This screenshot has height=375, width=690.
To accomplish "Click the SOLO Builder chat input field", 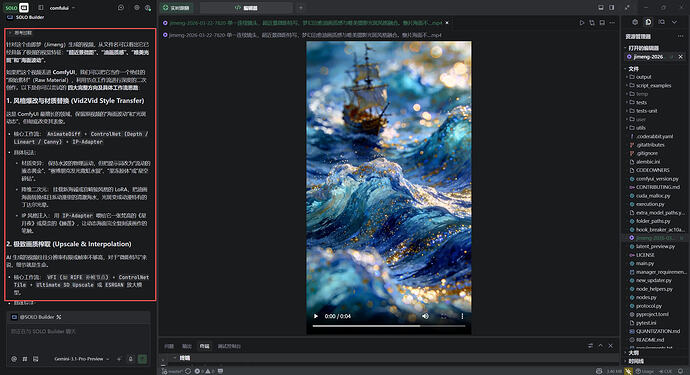I will click(78, 337).
